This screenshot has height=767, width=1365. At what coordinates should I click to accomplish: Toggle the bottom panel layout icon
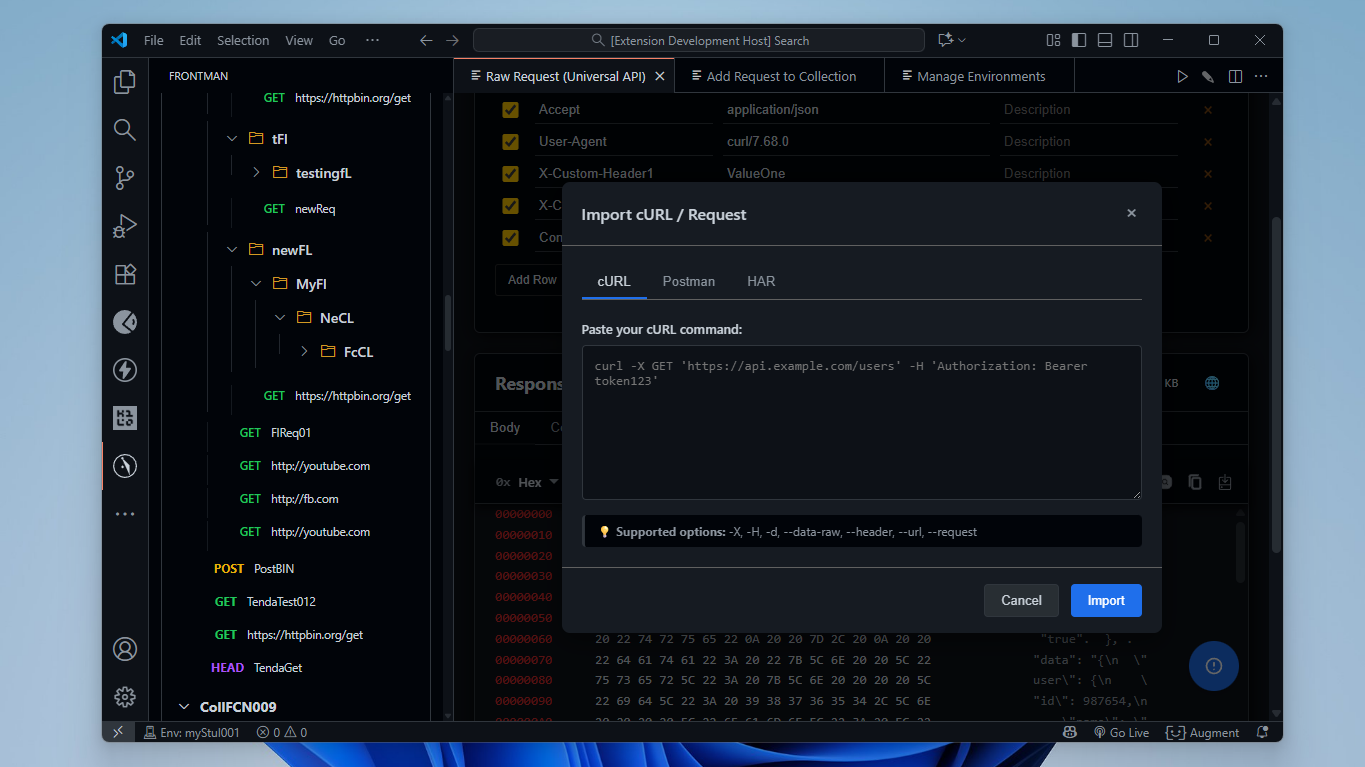[1105, 40]
